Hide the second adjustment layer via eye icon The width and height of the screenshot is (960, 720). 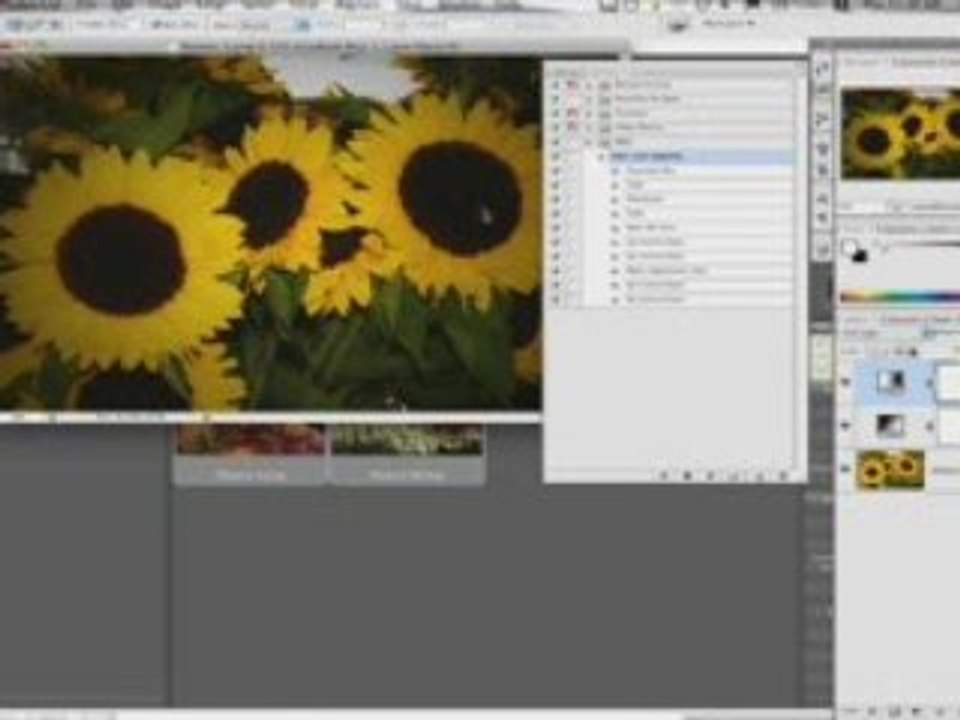847,426
